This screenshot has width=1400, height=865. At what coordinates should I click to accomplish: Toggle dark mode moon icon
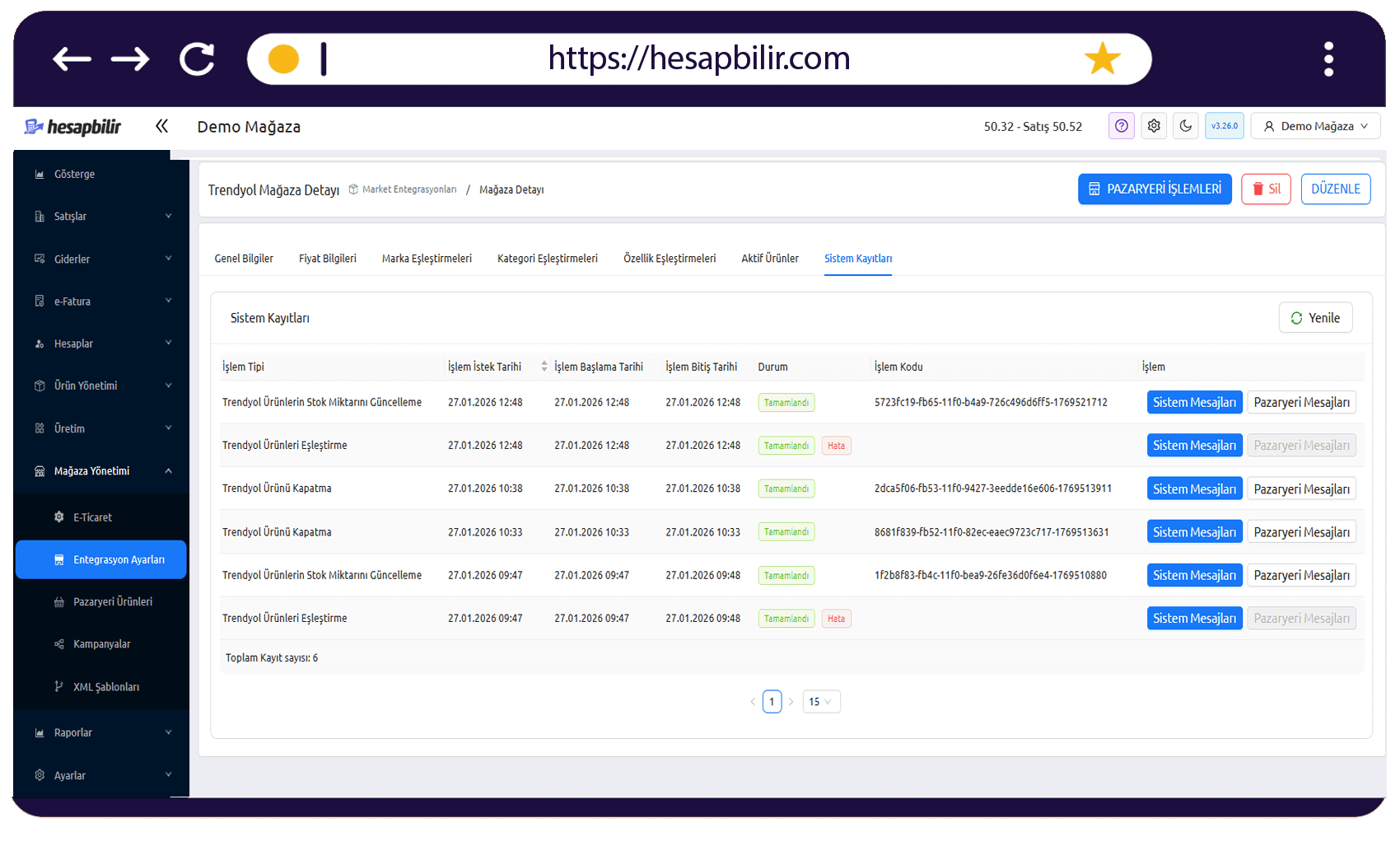1186,126
